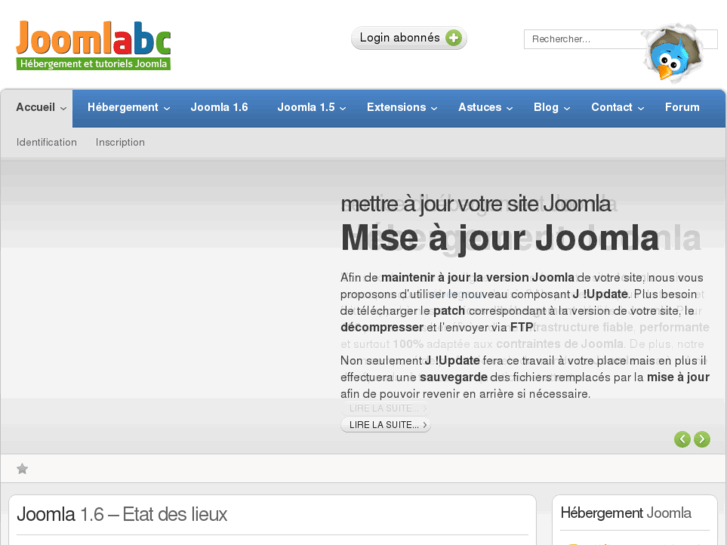
Task: Click the grey star icon
Action: pyautogui.click(x=22, y=469)
